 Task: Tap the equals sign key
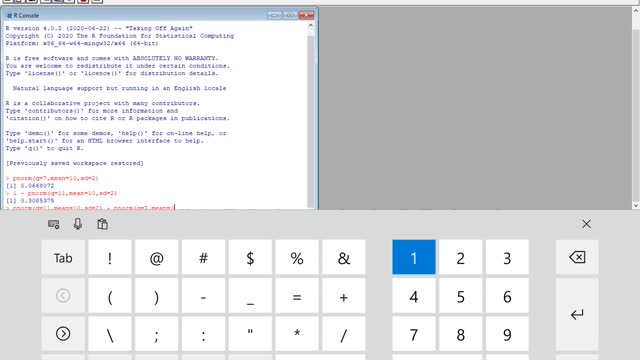click(x=297, y=296)
